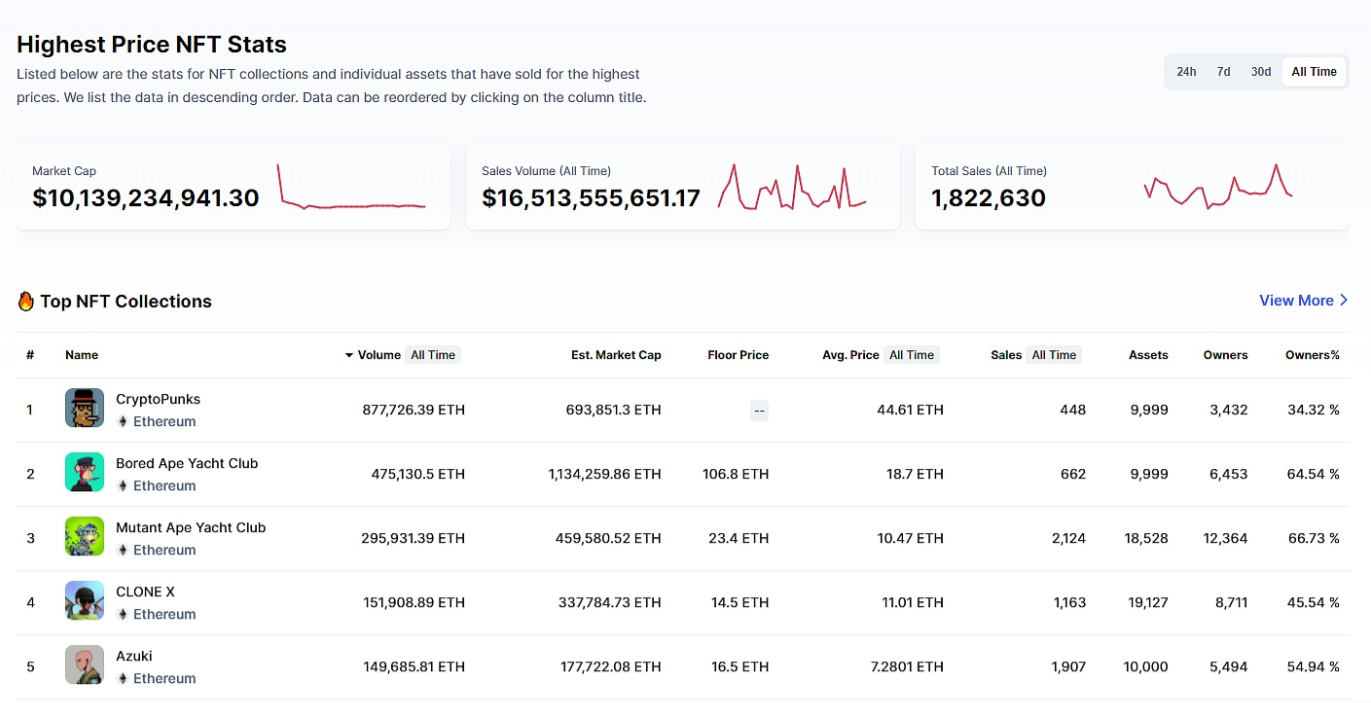Viewport: 1371px width, 703px height.
Task: Open the Mutant Ape Yacht Club thumbnail
Action: (84, 537)
